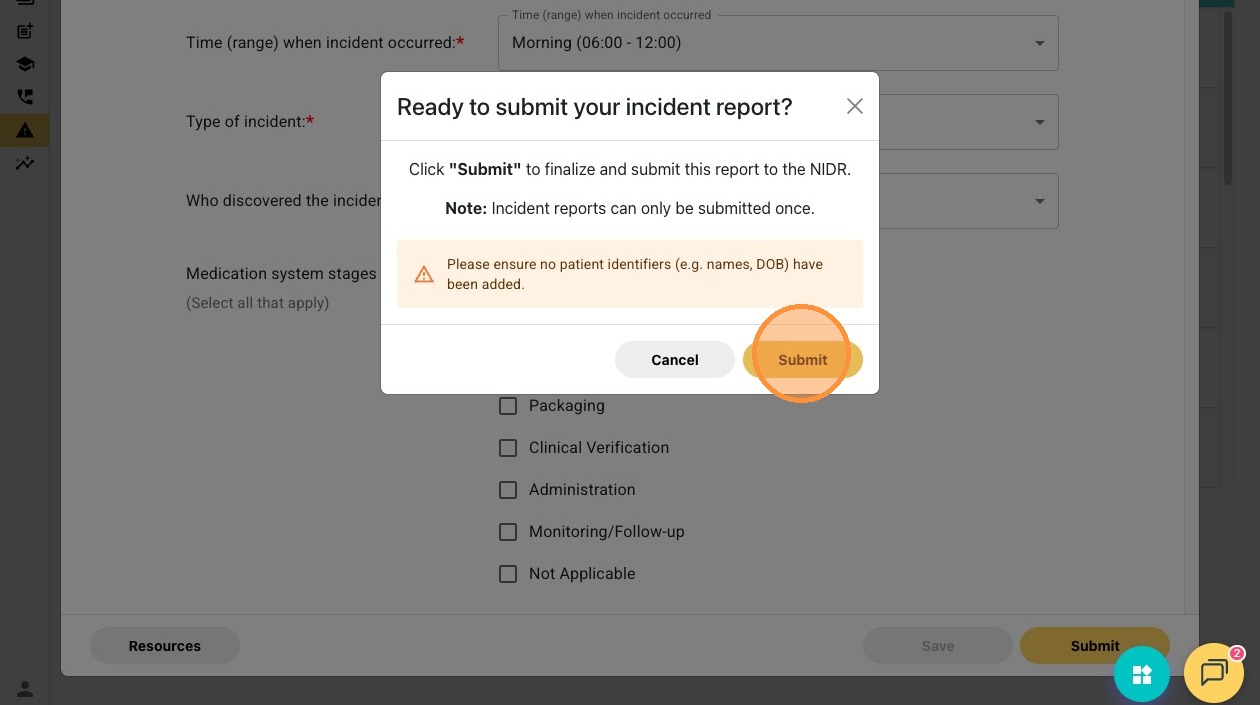Click the teal widgets floating button
This screenshot has height=705, width=1260.
[x=1142, y=674]
